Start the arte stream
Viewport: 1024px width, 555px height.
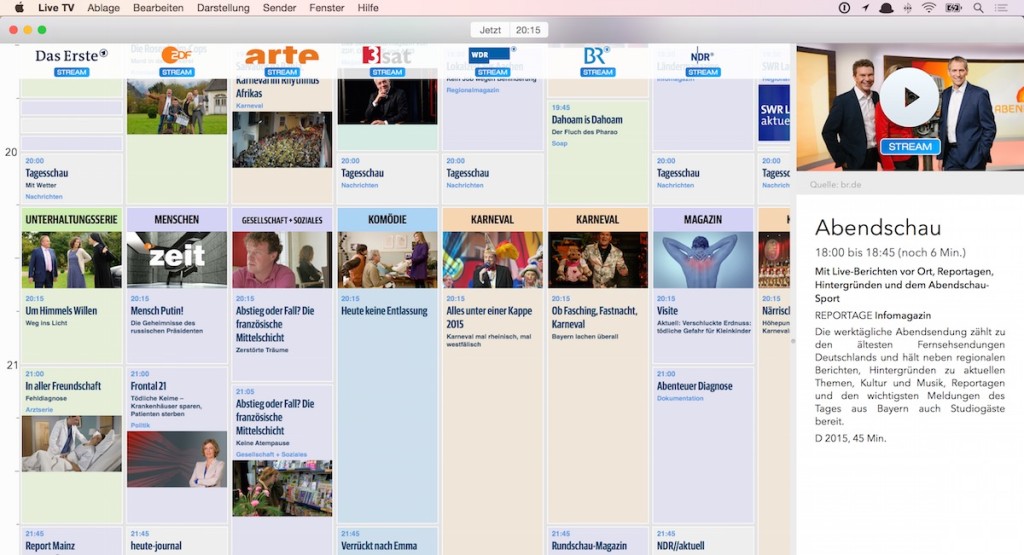tap(281, 72)
